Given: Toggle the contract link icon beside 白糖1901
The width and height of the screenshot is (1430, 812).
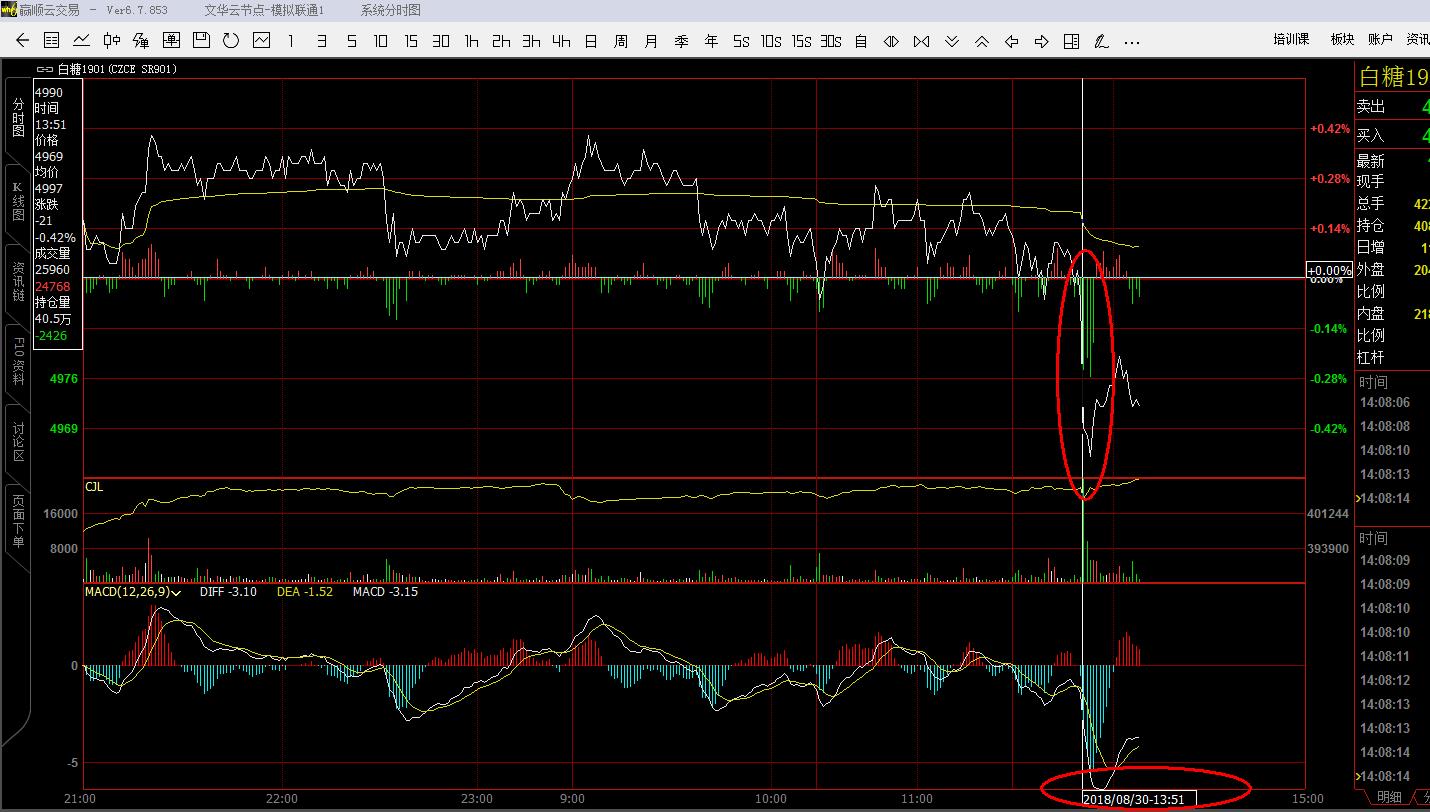Looking at the screenshot, I should tap(44, 69).
